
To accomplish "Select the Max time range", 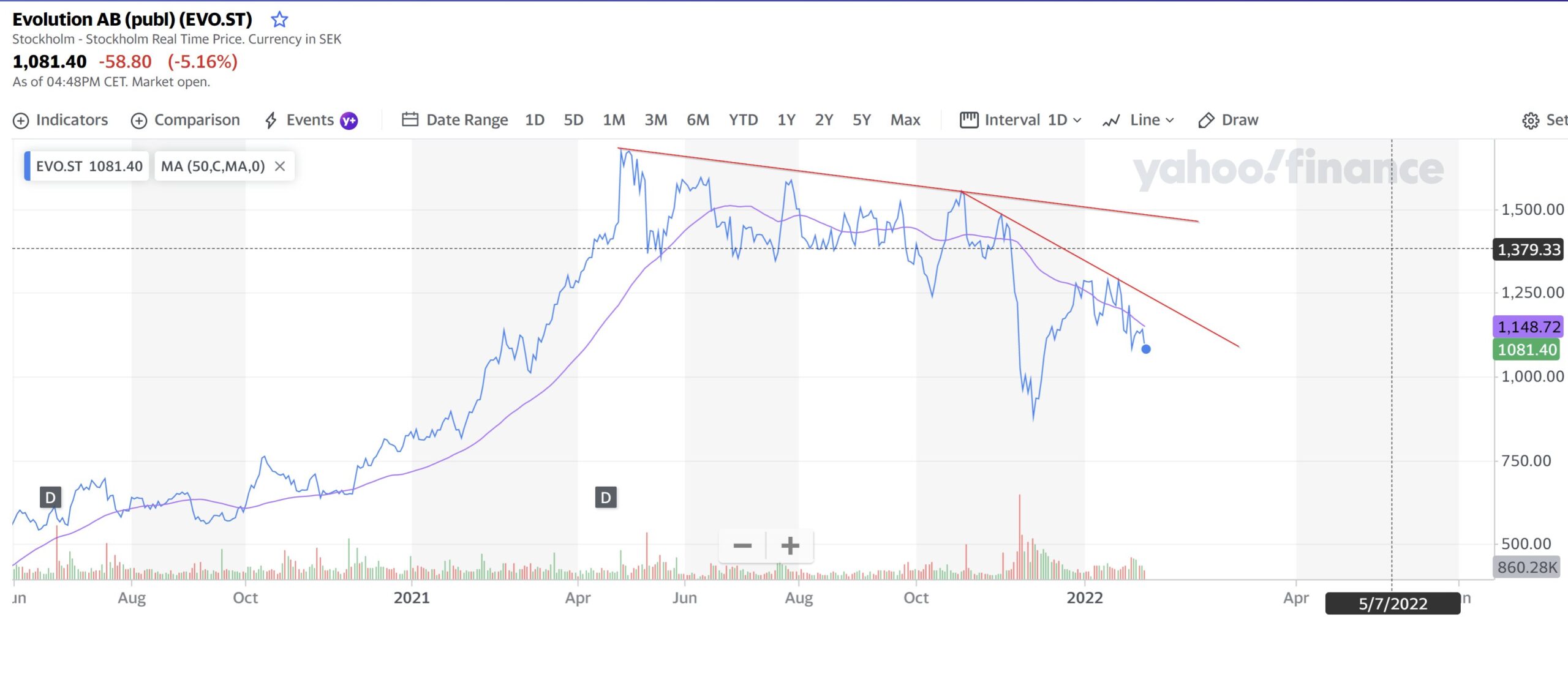I will pos(905,120).
